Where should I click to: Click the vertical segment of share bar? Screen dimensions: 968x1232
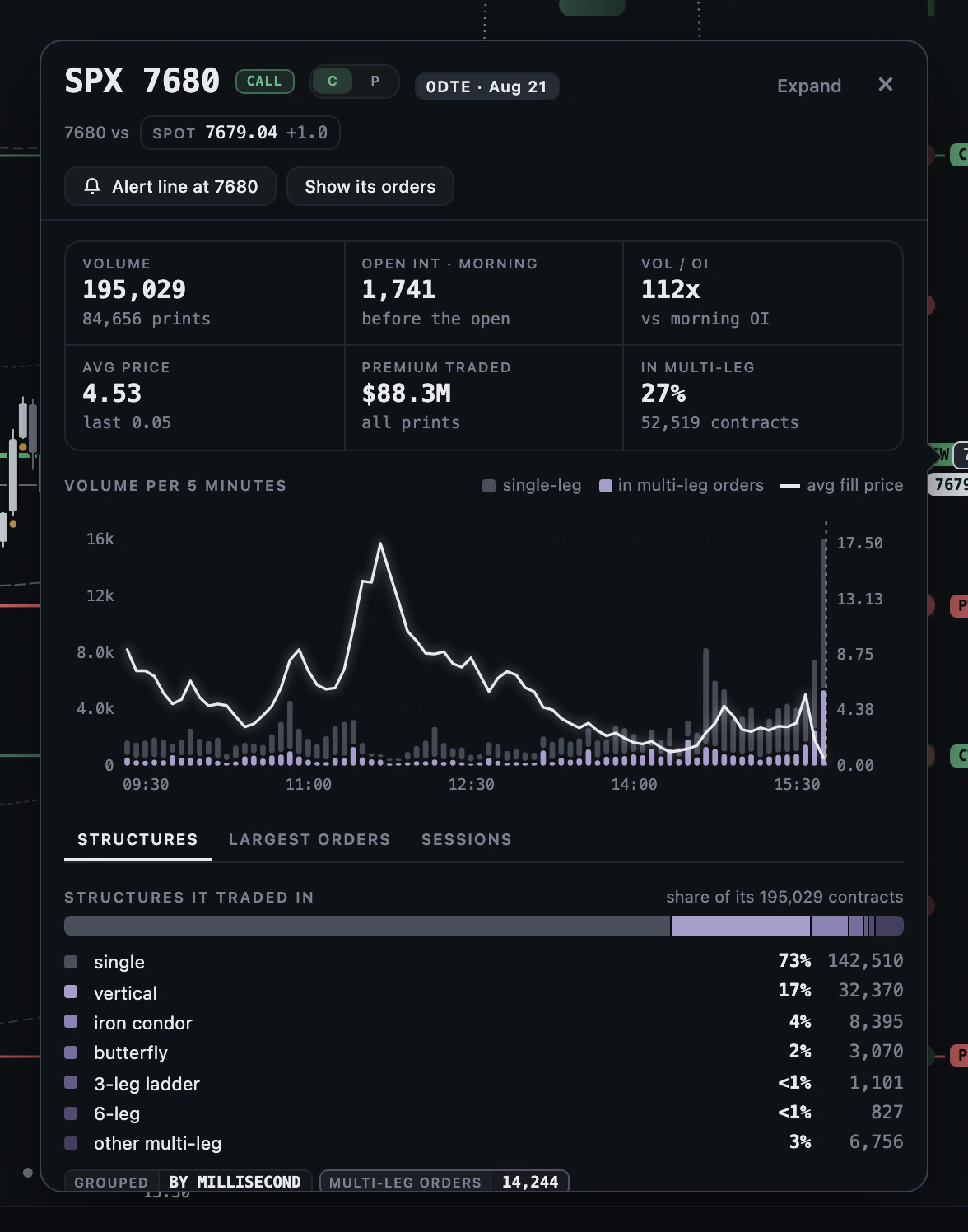coord(741,926)
